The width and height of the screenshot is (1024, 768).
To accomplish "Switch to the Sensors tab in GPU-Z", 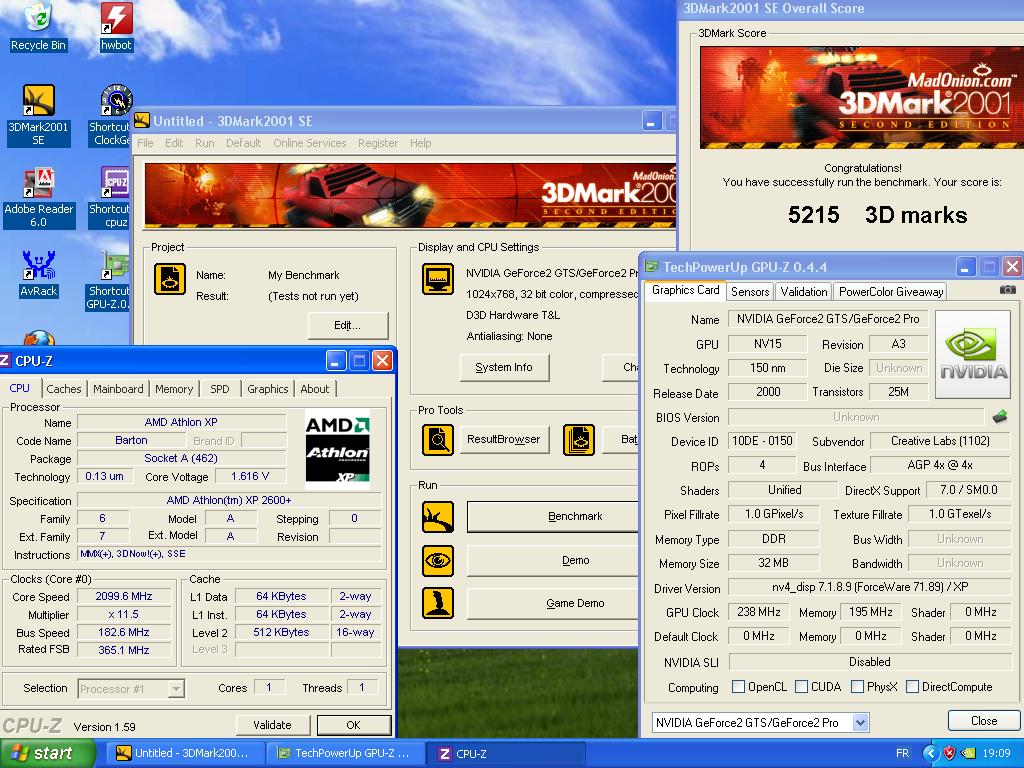I will coord(750,292).
